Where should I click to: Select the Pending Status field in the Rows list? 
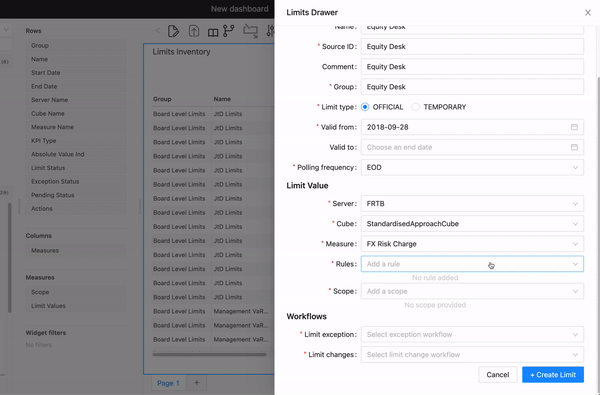(76, 195)
